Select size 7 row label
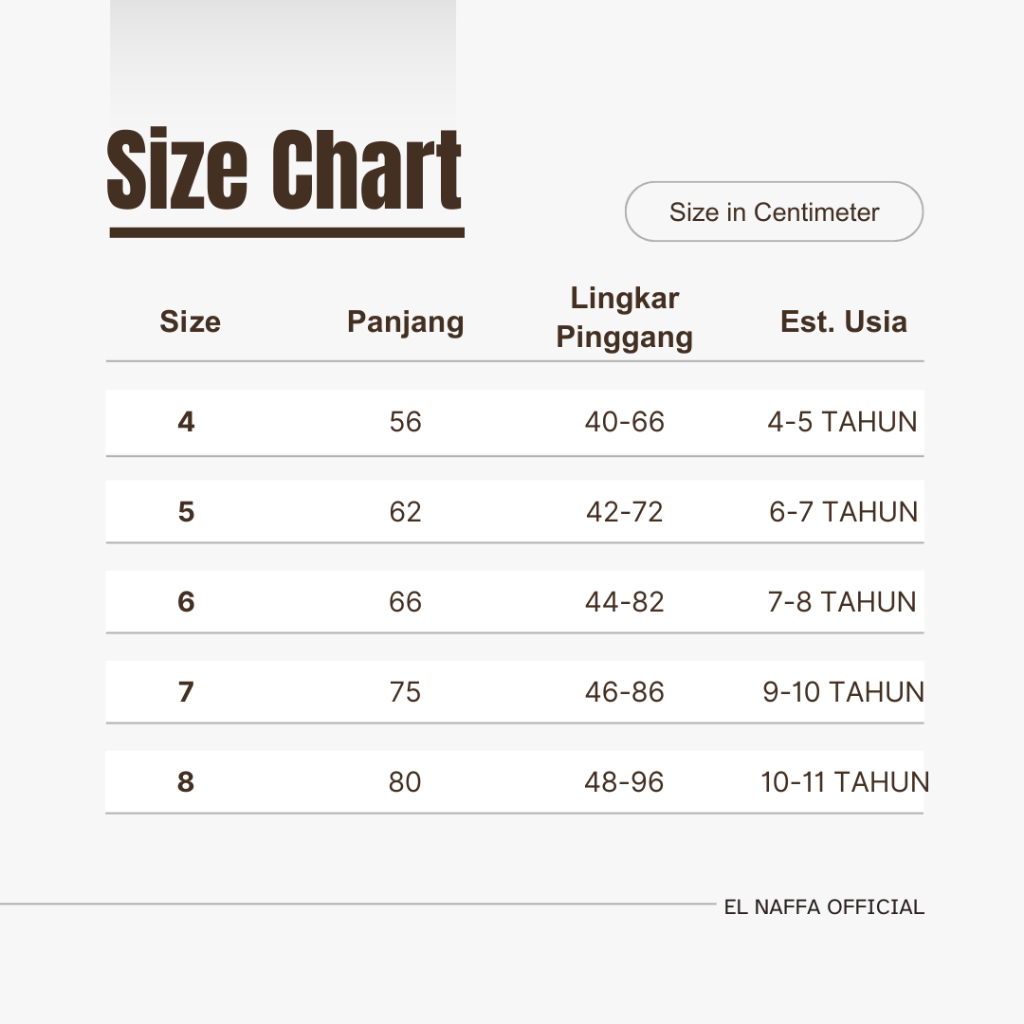This screenshot has width=1024, height=1024. [x=186, y=692]
